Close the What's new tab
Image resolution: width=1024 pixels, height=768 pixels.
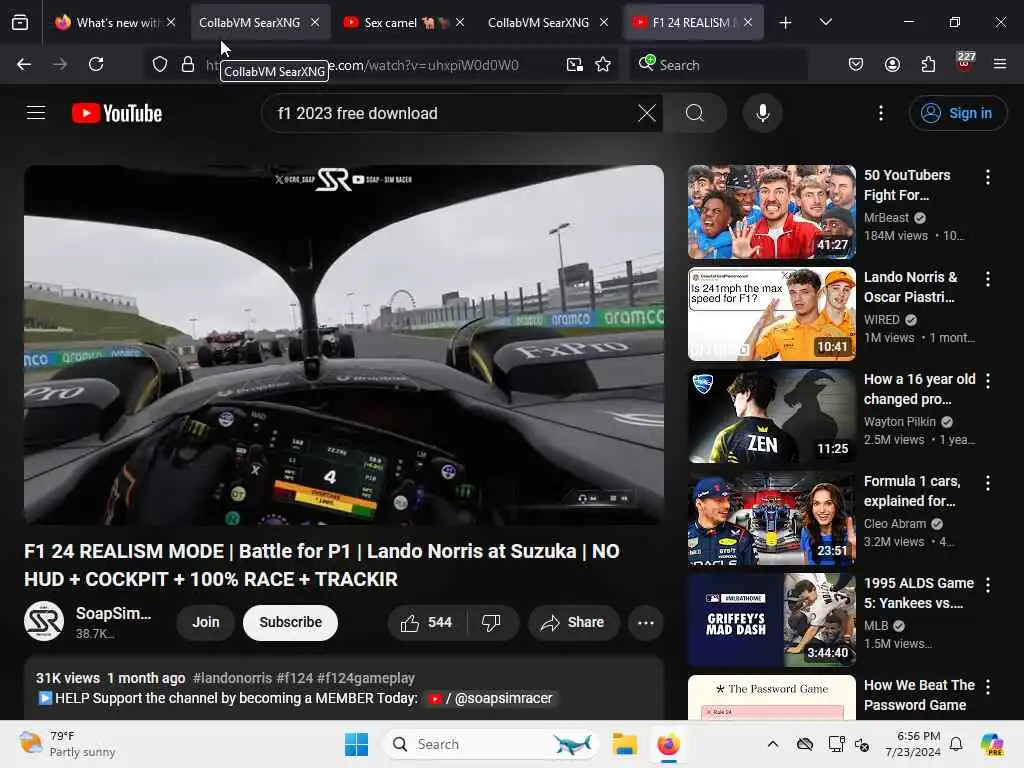(x=171, y=22)
